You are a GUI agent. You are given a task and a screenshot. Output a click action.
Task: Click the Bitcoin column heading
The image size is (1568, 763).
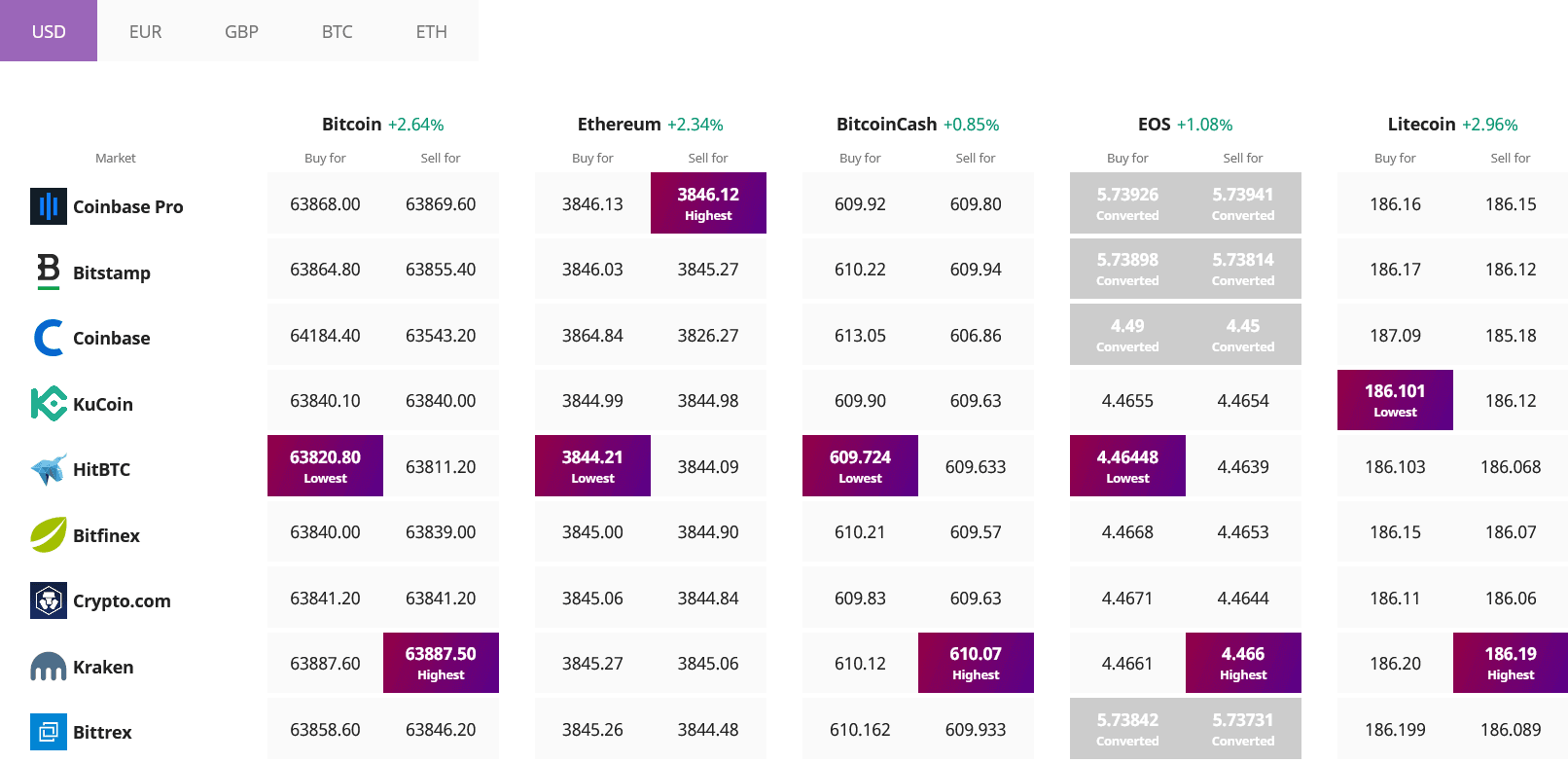pos(351,124)
